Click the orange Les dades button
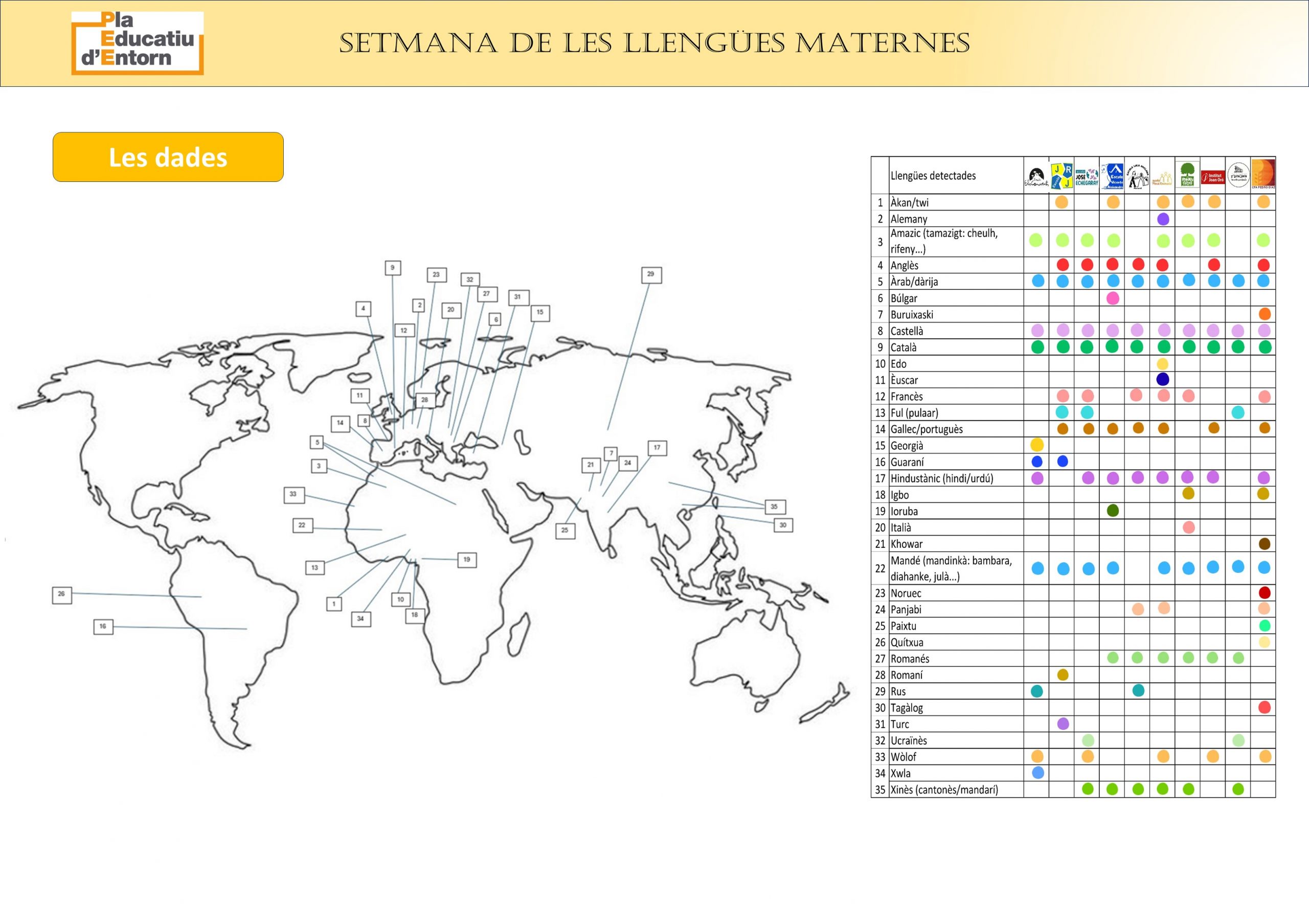1309x924 pixels. 168,157
